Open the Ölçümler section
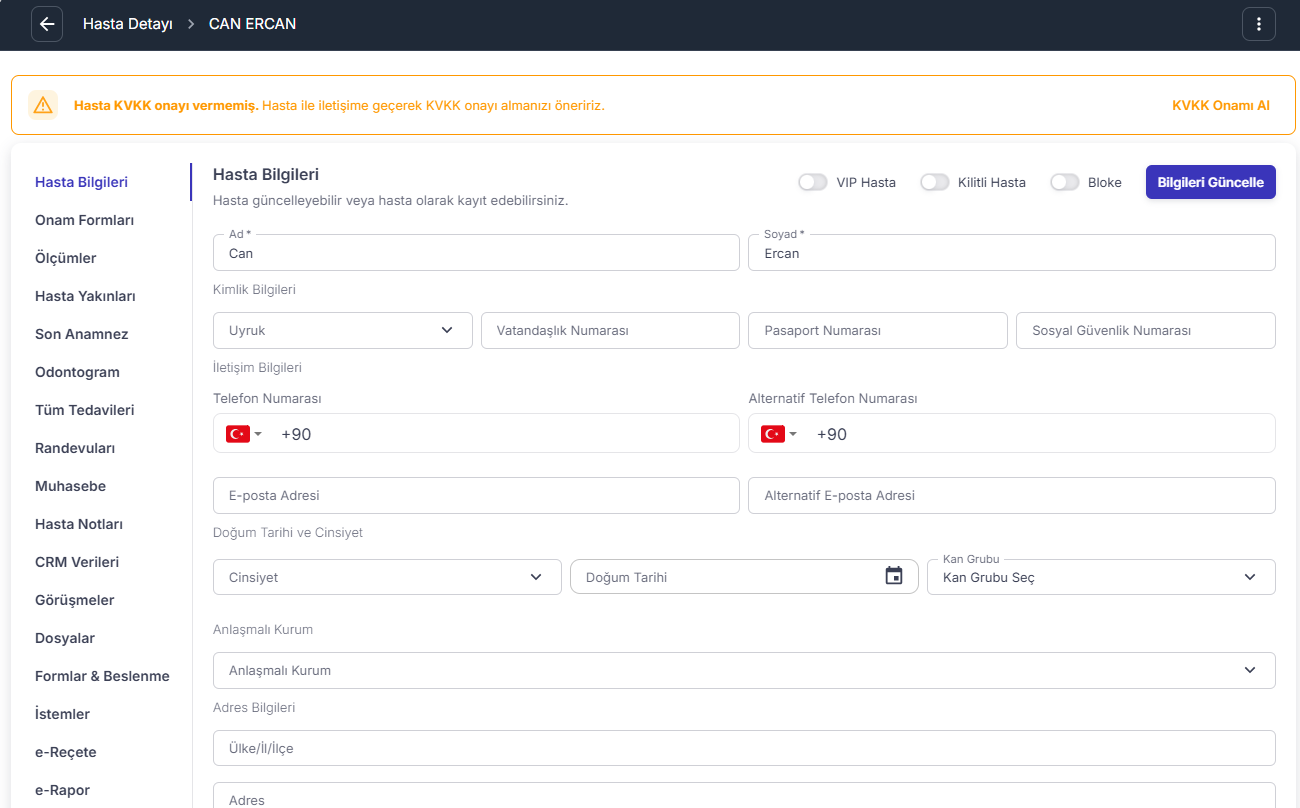The width and height of the screenshot is (1300, 808). click(x=66, y=258)
